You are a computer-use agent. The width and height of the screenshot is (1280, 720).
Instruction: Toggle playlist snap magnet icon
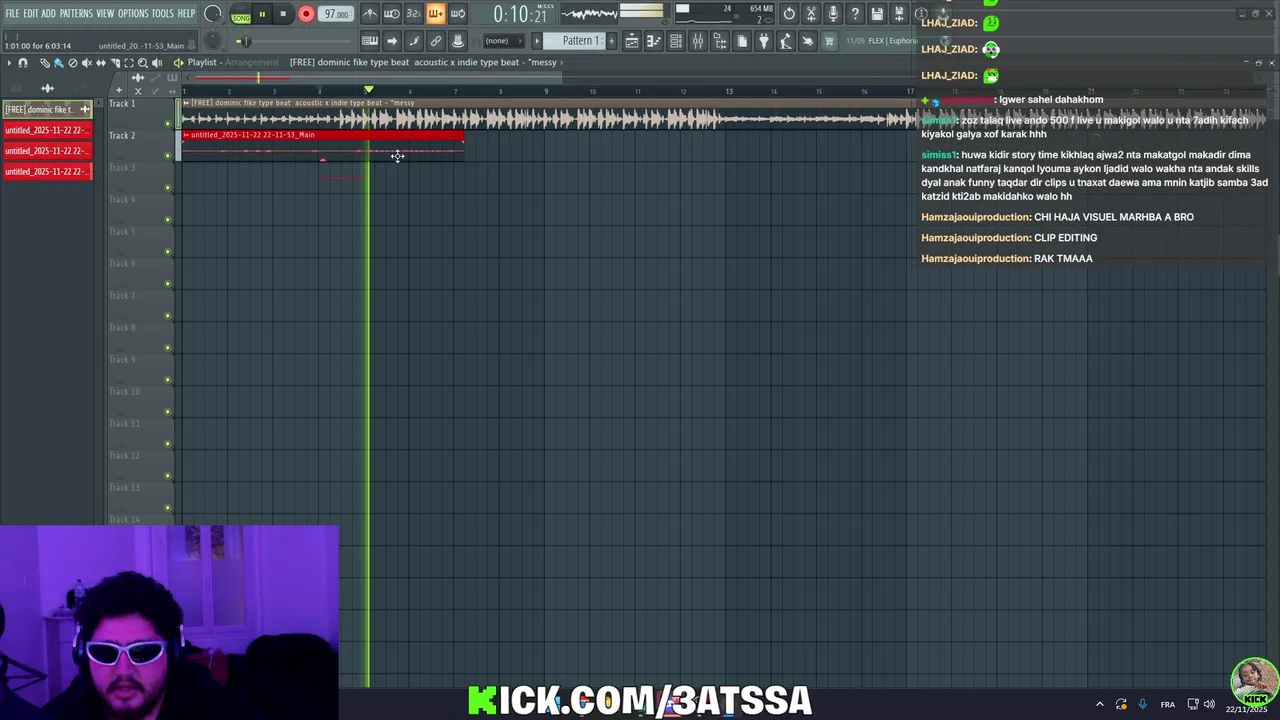23,62
